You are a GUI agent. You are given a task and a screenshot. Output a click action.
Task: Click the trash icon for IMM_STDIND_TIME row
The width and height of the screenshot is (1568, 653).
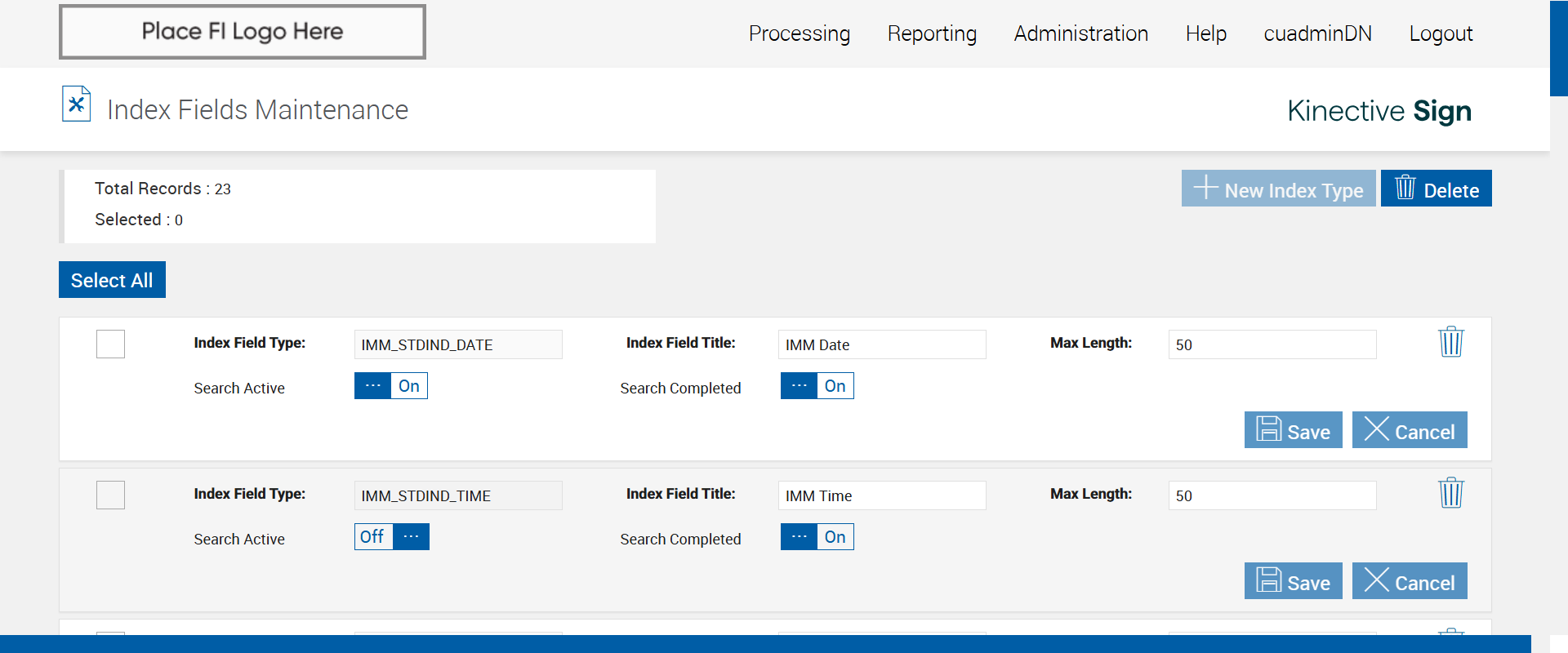pyautogui.click(x=1450, y=493)
